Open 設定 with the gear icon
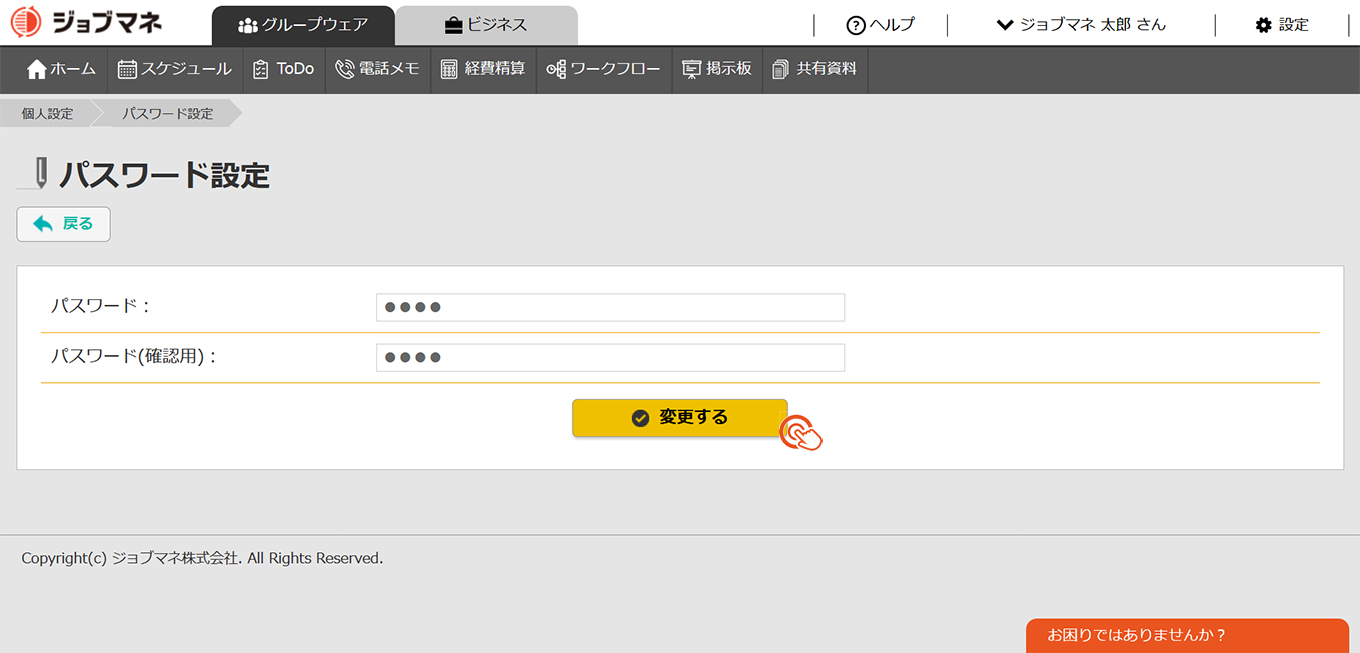Viewport: 1360px width, 653px height. tap(1282, 25)
